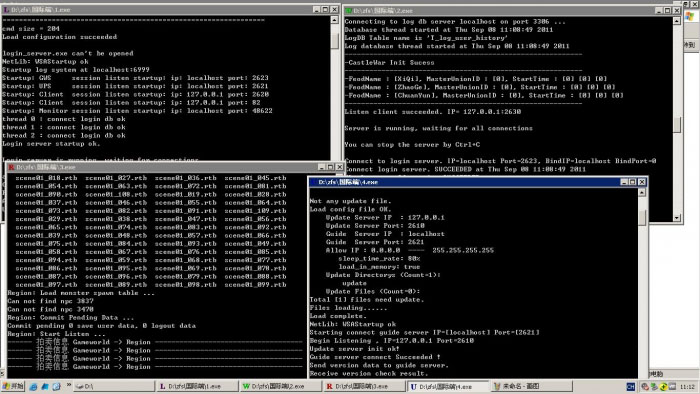The width and height of the screenshot is (700, 394).
Task: Click the third quick launch icon
Action: 56,386
